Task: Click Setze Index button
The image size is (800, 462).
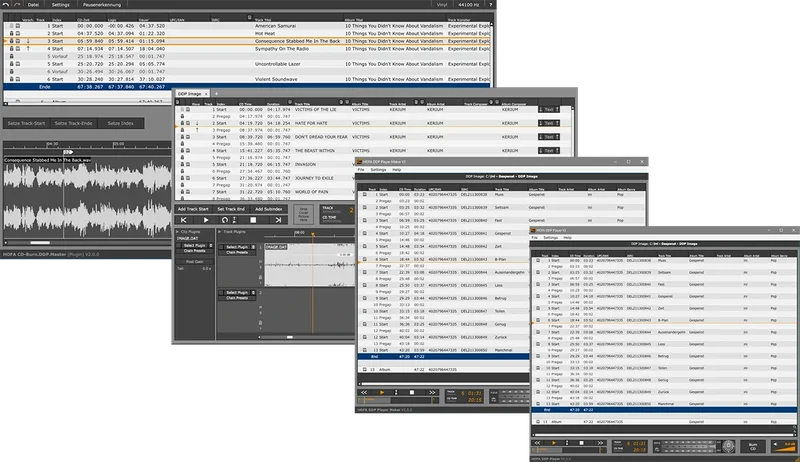Action: coord(120,123)
